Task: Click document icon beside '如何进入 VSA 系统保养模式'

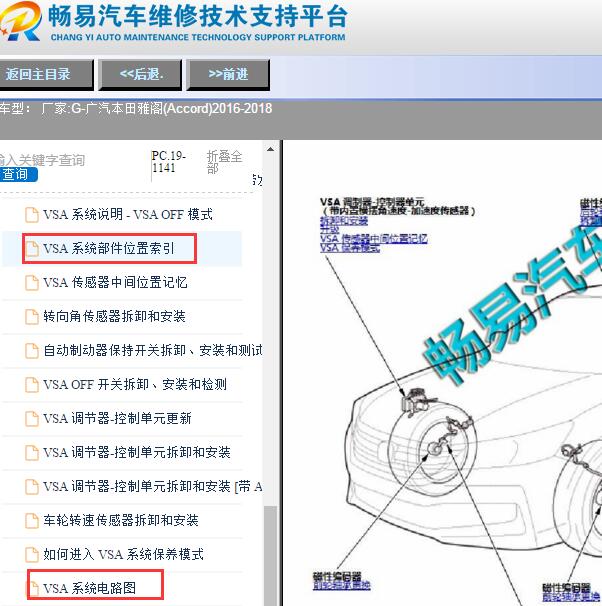Action: click(32, 555)
